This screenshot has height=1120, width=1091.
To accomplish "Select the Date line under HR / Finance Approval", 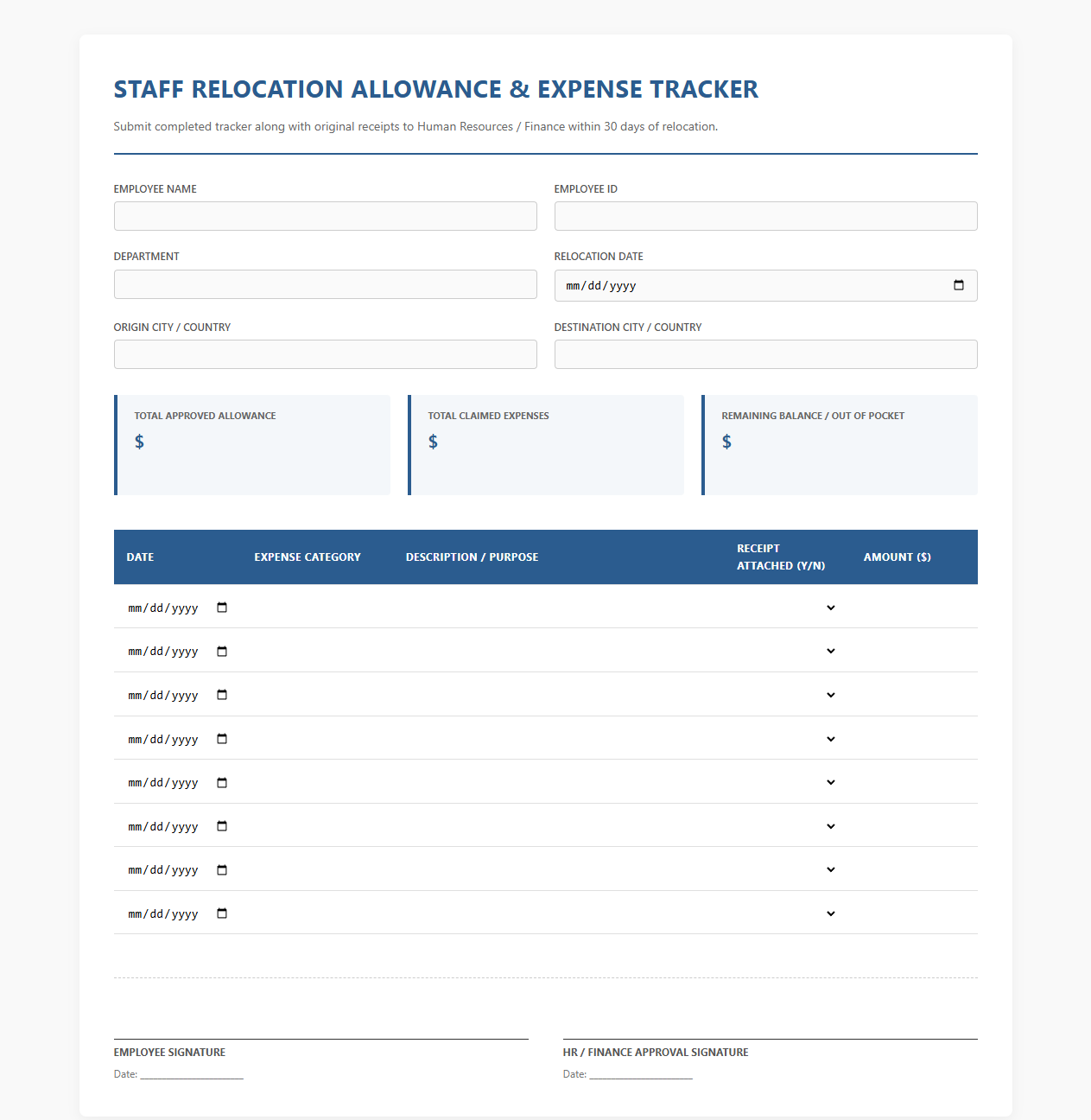I will (628, 1074).
